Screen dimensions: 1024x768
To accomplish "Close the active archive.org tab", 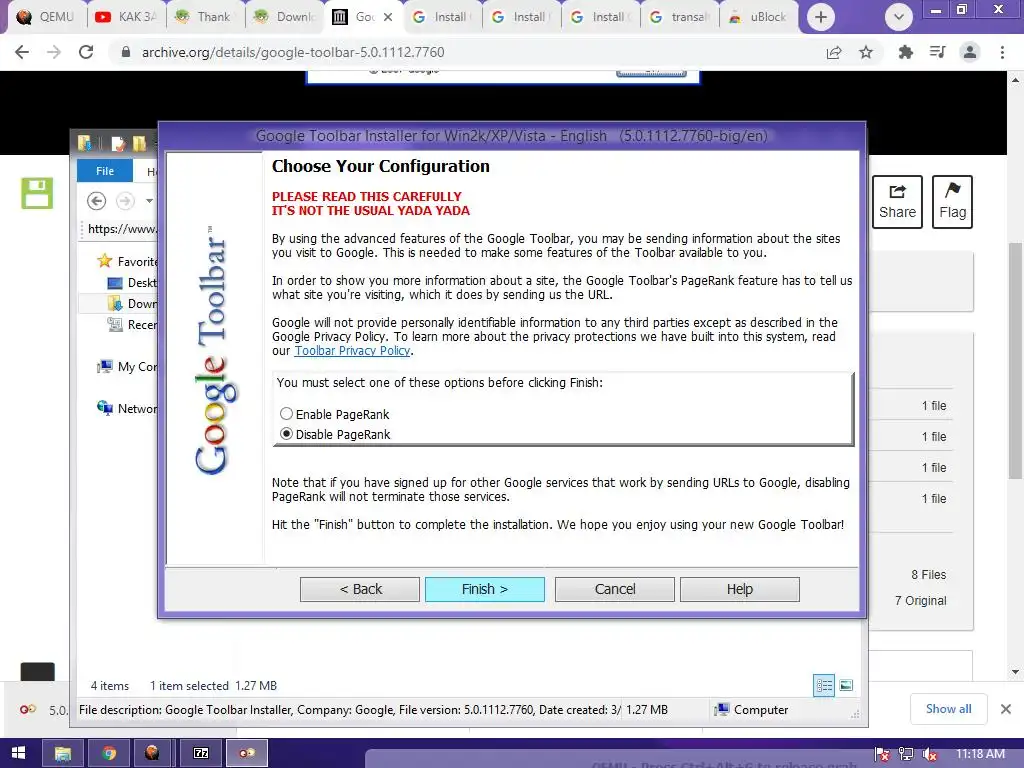I will click(x=388, y=17).
